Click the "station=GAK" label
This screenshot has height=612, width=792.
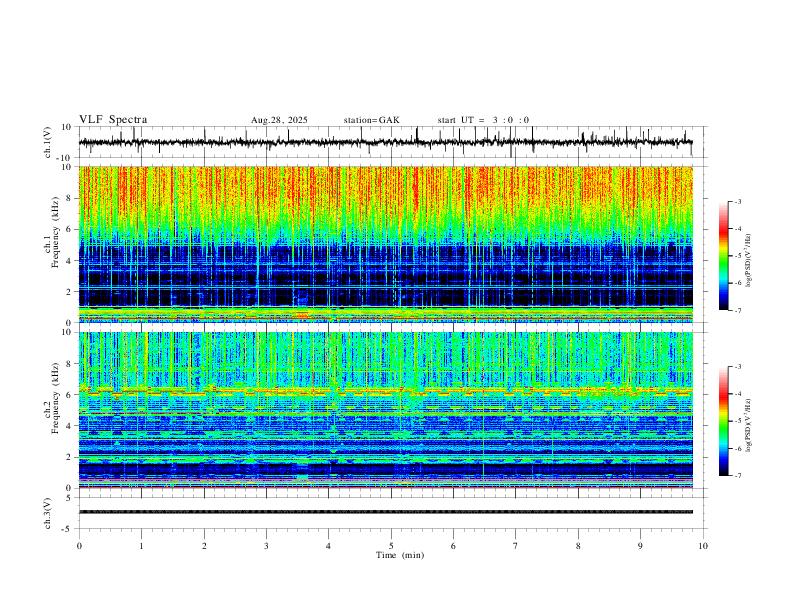point(372,120)
